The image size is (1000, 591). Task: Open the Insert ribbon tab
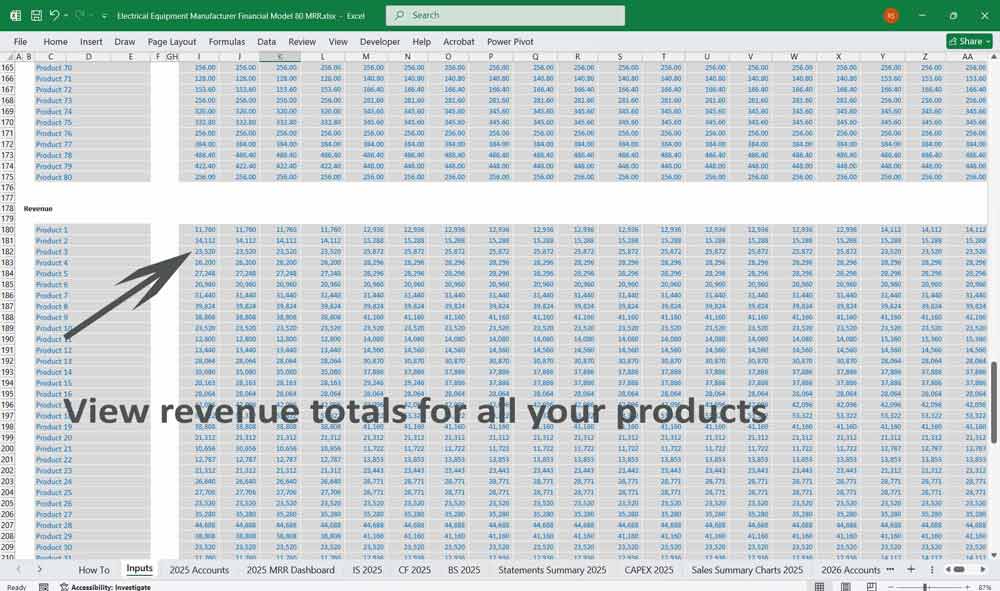91,41
